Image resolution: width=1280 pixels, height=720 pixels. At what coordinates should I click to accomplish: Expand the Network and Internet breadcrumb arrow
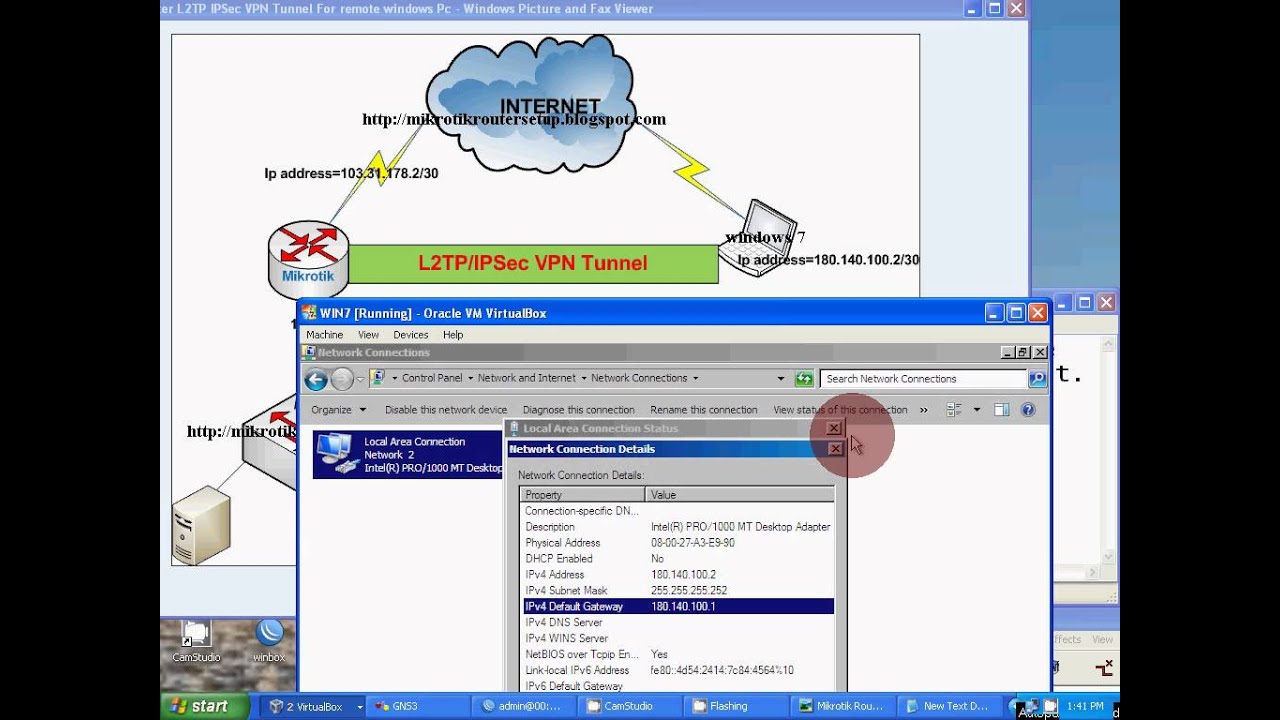click(584, 378)
